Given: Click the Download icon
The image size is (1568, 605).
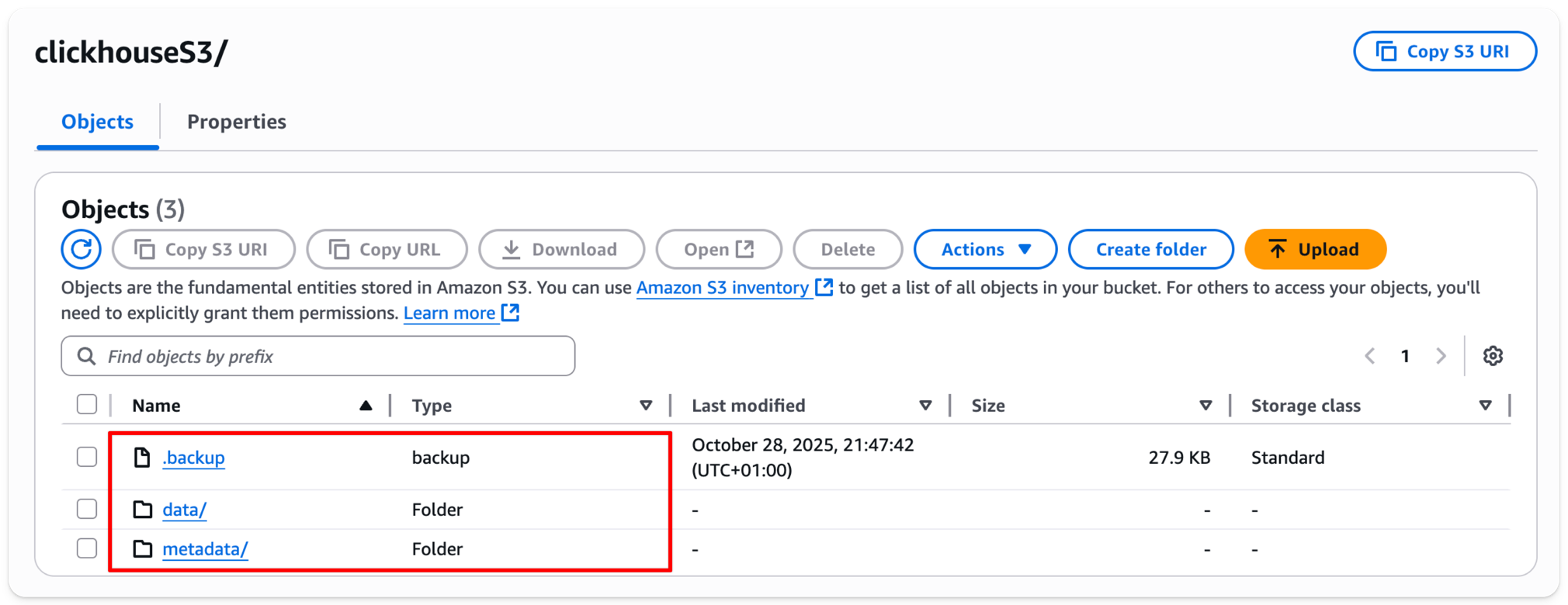Looking at the screenshot, I should (x=512, y=249).
